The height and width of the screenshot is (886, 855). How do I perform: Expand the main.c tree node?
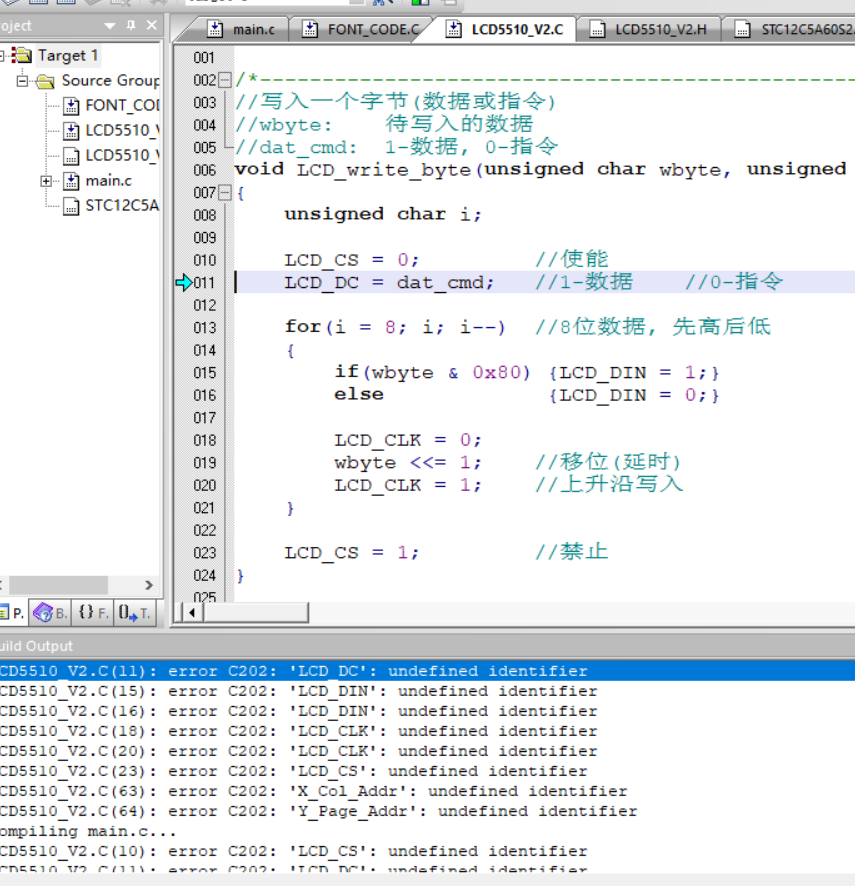46,181
